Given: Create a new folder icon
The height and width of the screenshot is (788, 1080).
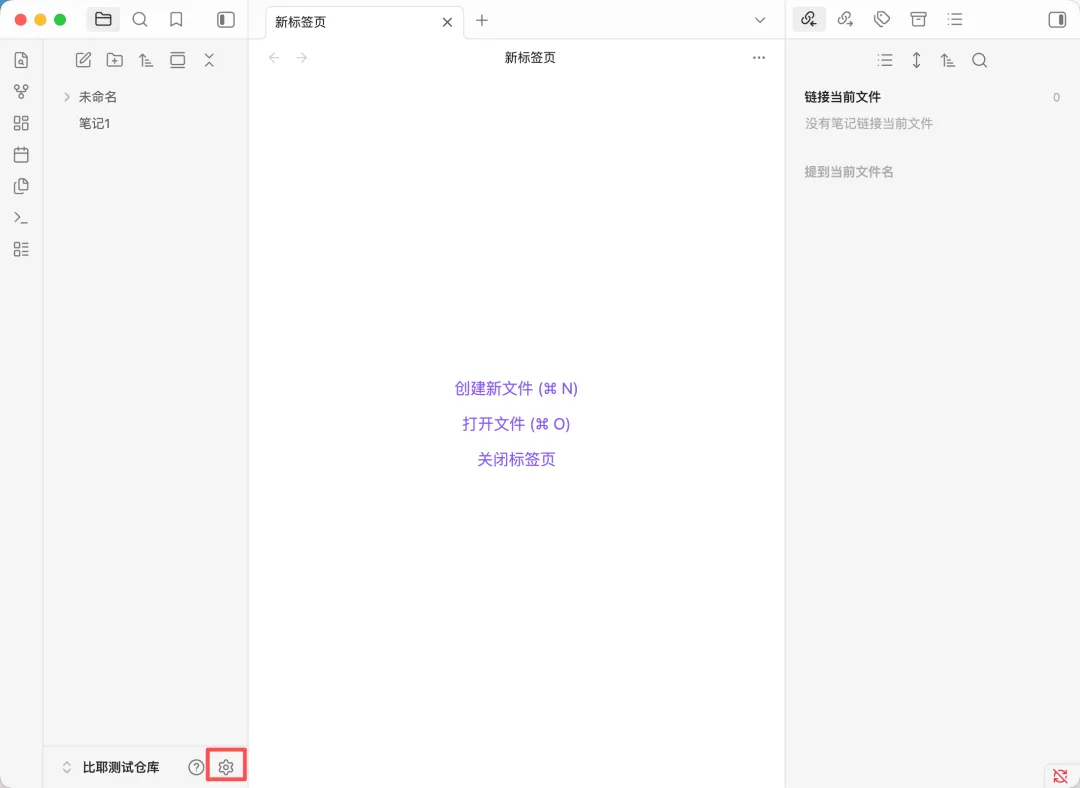Looking at the screenshot, I should point(114,60).
